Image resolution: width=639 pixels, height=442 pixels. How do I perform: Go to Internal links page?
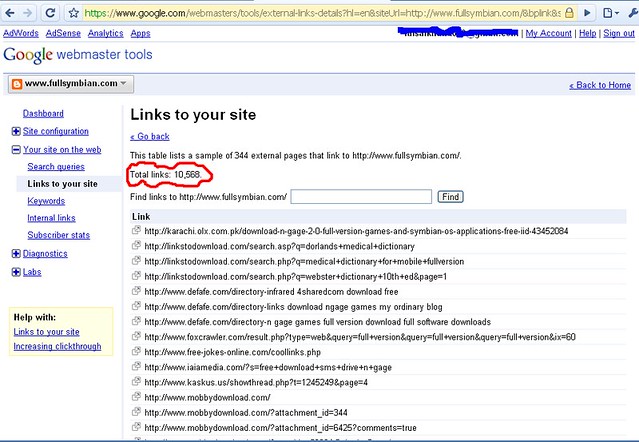click(x=51, y=218)
